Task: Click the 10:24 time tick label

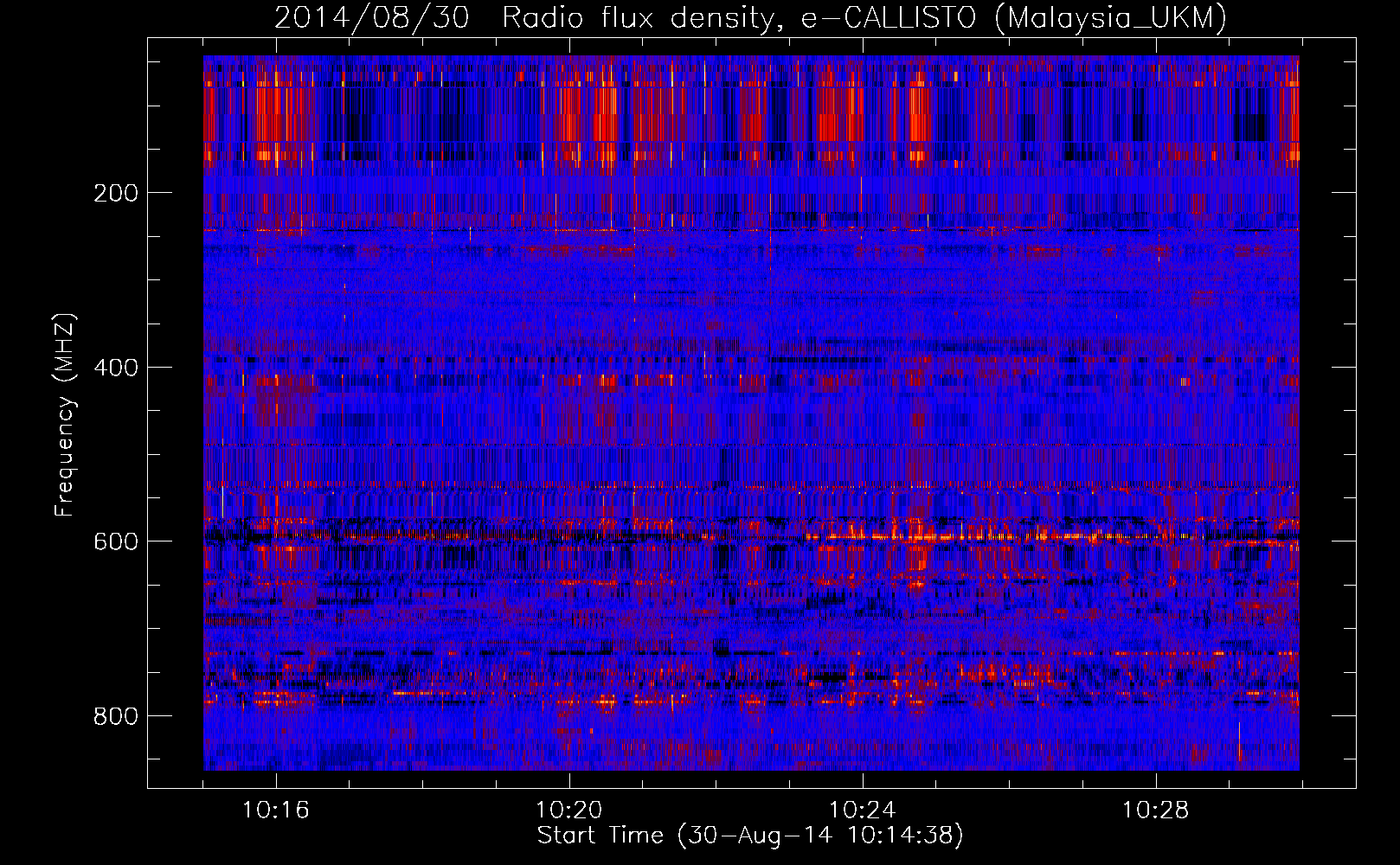Action: tap(863, 811)
